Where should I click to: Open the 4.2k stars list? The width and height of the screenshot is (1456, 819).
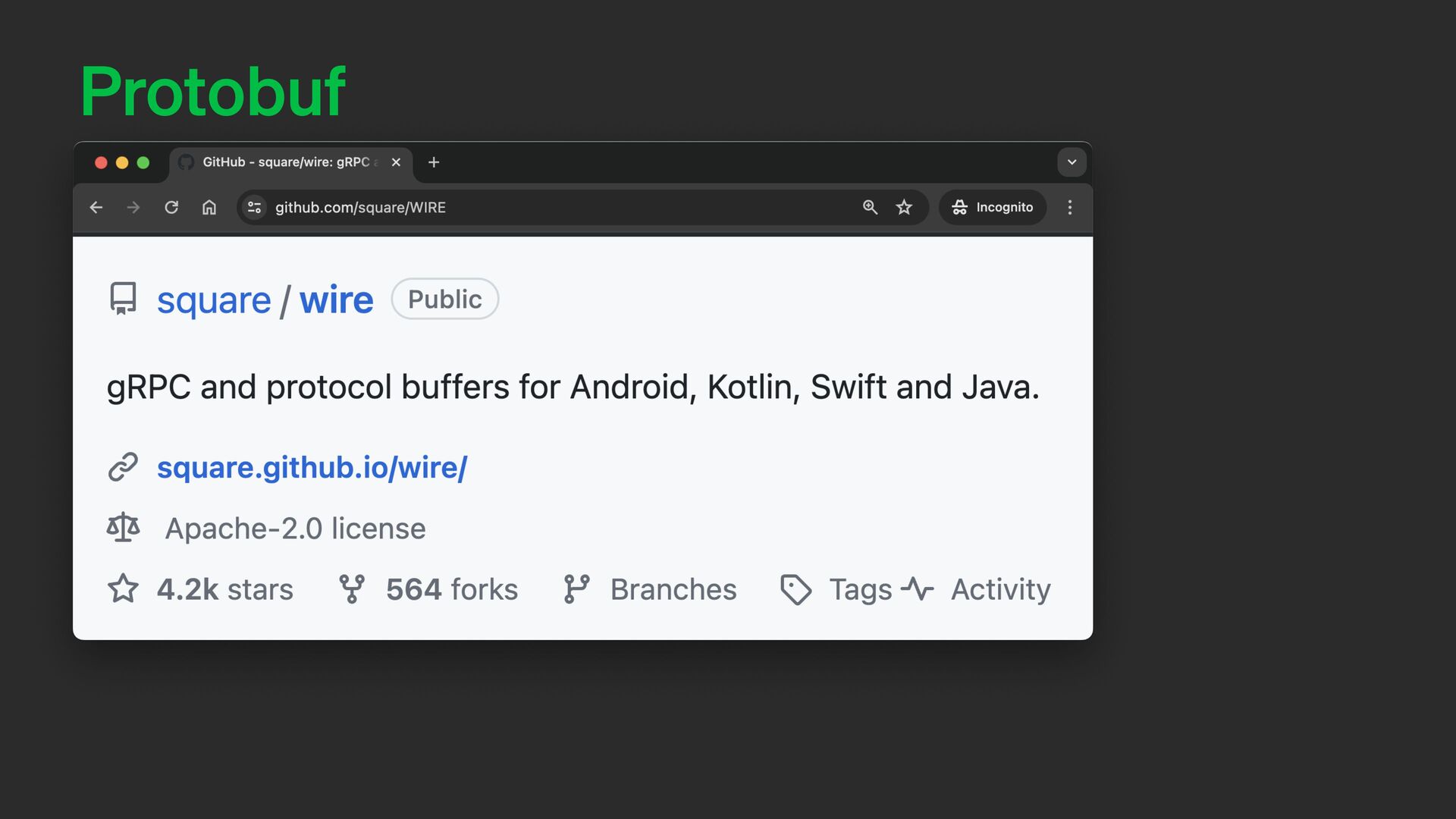[x=224, y=589]
